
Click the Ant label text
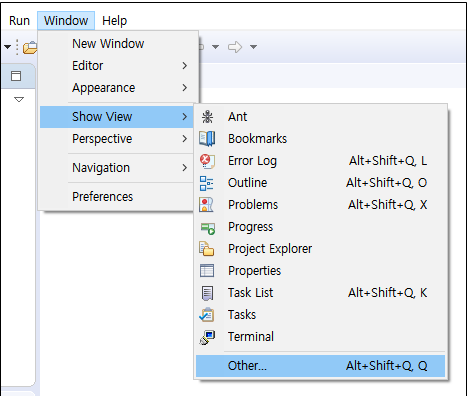pyautogui.click(x=237, y=117)
